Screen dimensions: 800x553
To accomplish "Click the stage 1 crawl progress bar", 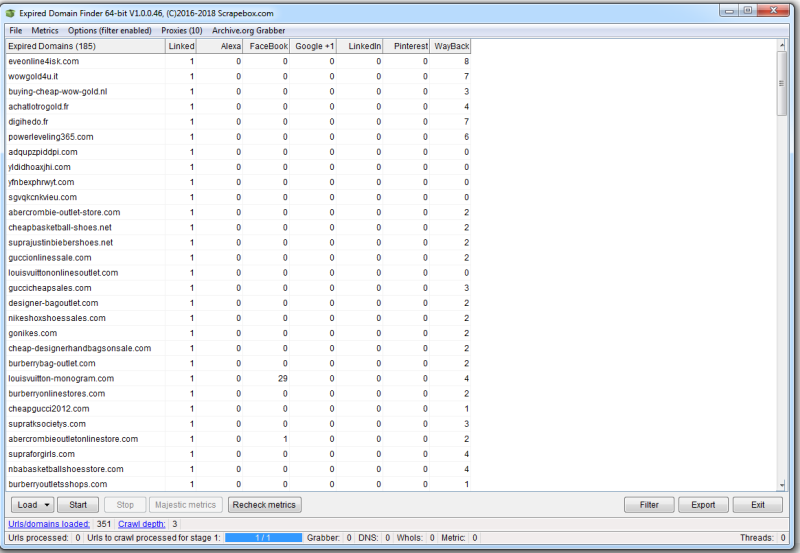I will [x=263, y=538].
